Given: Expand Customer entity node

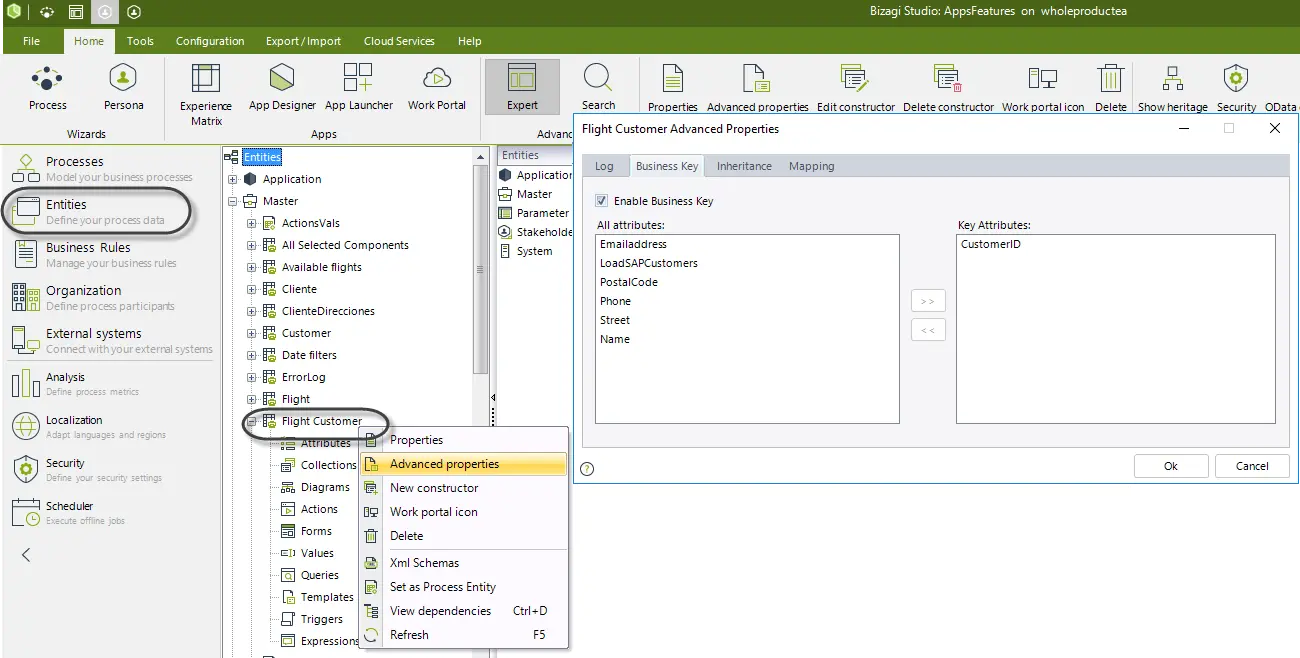Looking at the screenshot, I should pos(252,334).
